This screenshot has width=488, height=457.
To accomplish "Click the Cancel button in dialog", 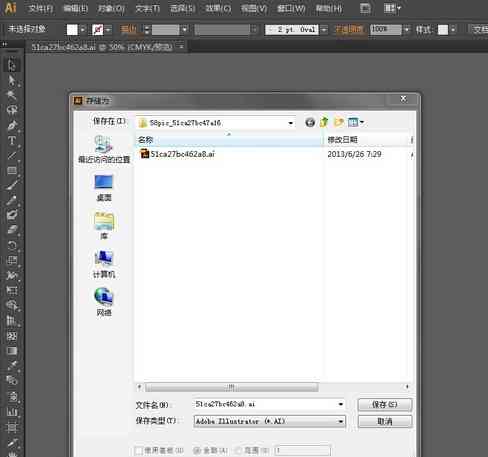I will coord(385,421).
